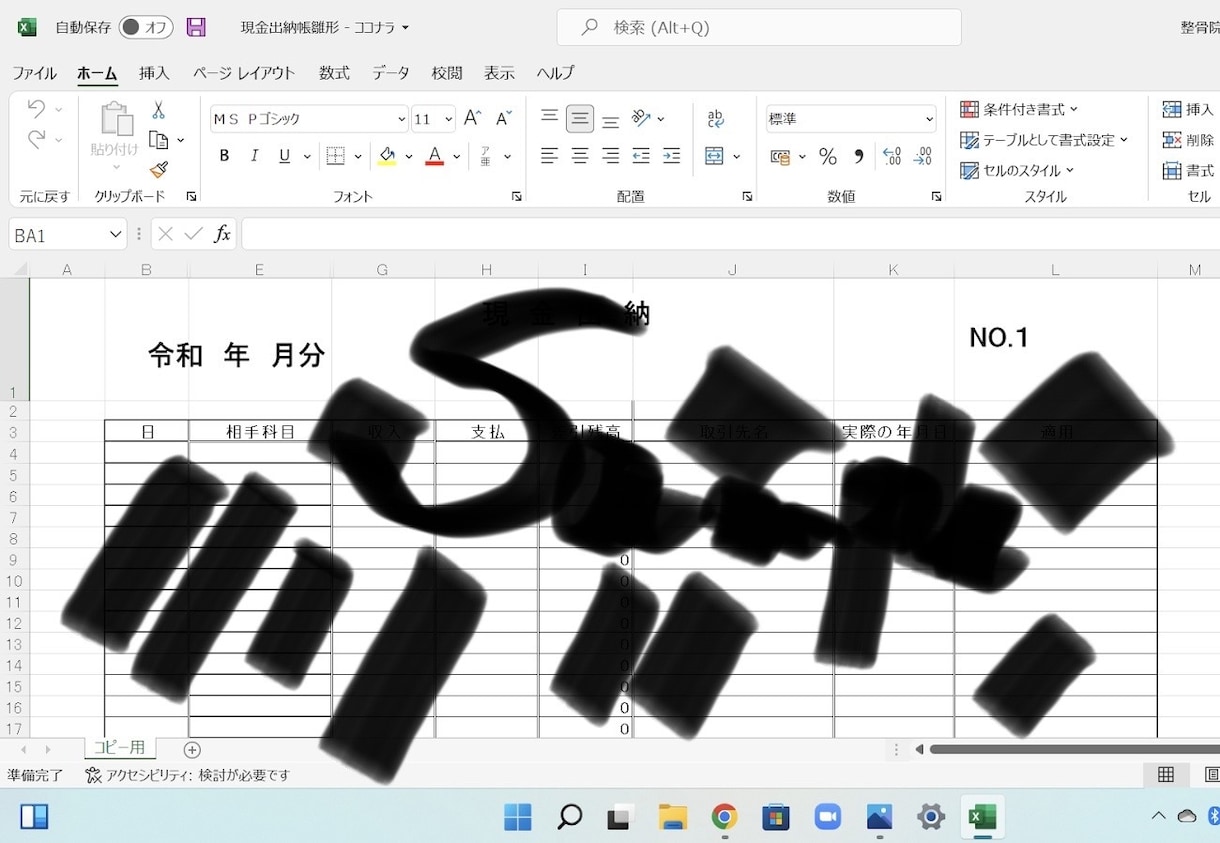Click the Cut scissors icon
Screen dimensions: 1220x843
[158, 110]
